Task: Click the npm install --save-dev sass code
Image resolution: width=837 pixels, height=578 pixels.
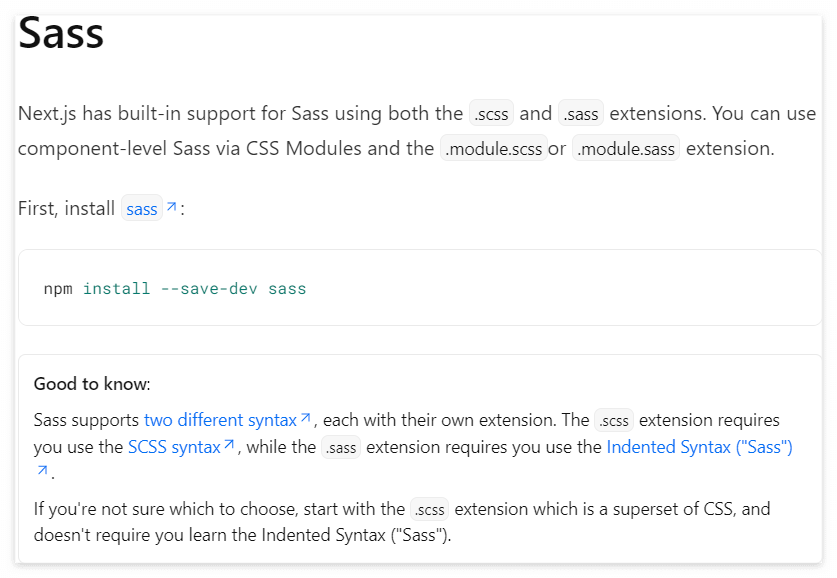Action: 175,289
